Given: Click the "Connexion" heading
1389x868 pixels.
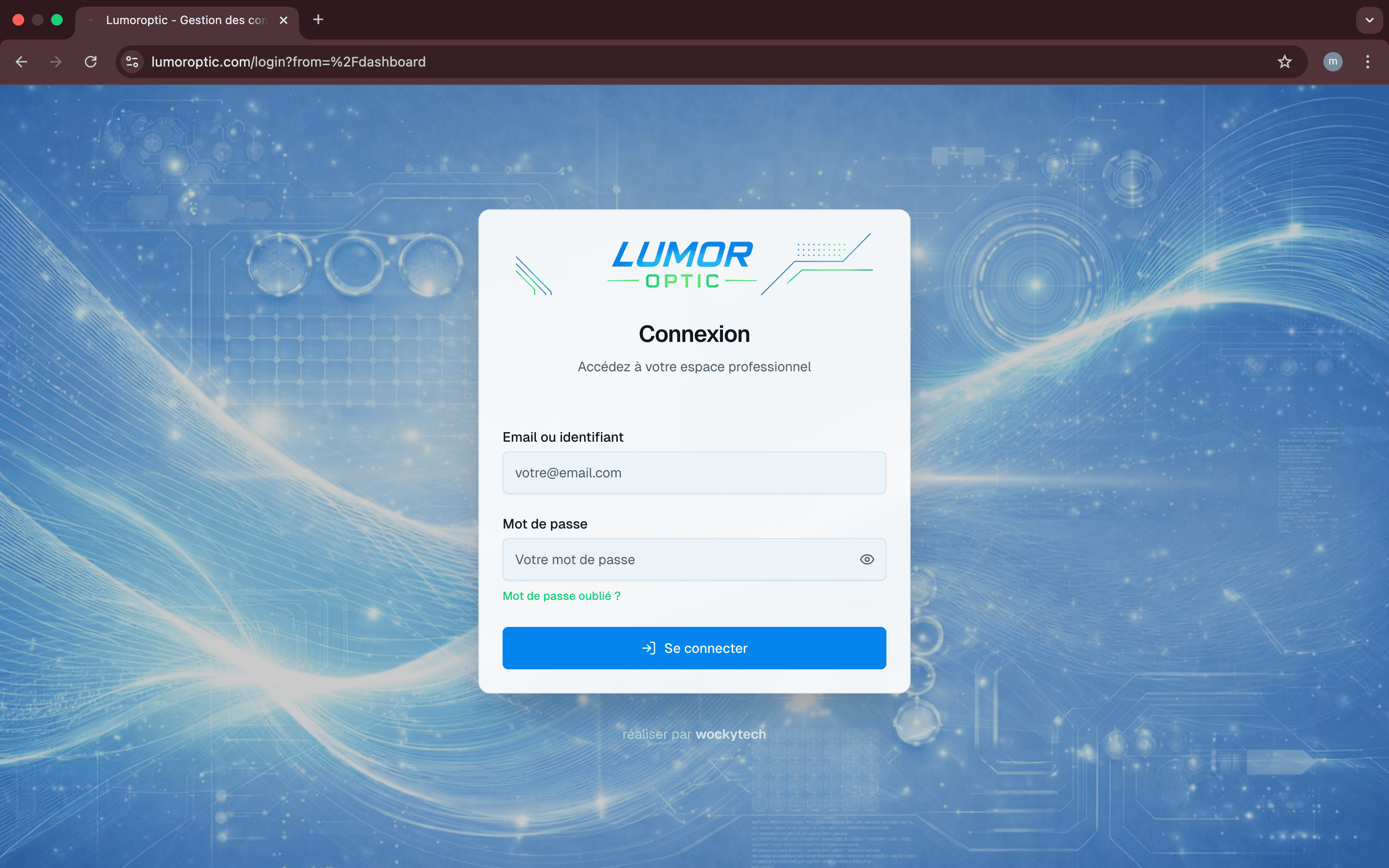Looking at the screenshot, I should (x=694, y=334).
